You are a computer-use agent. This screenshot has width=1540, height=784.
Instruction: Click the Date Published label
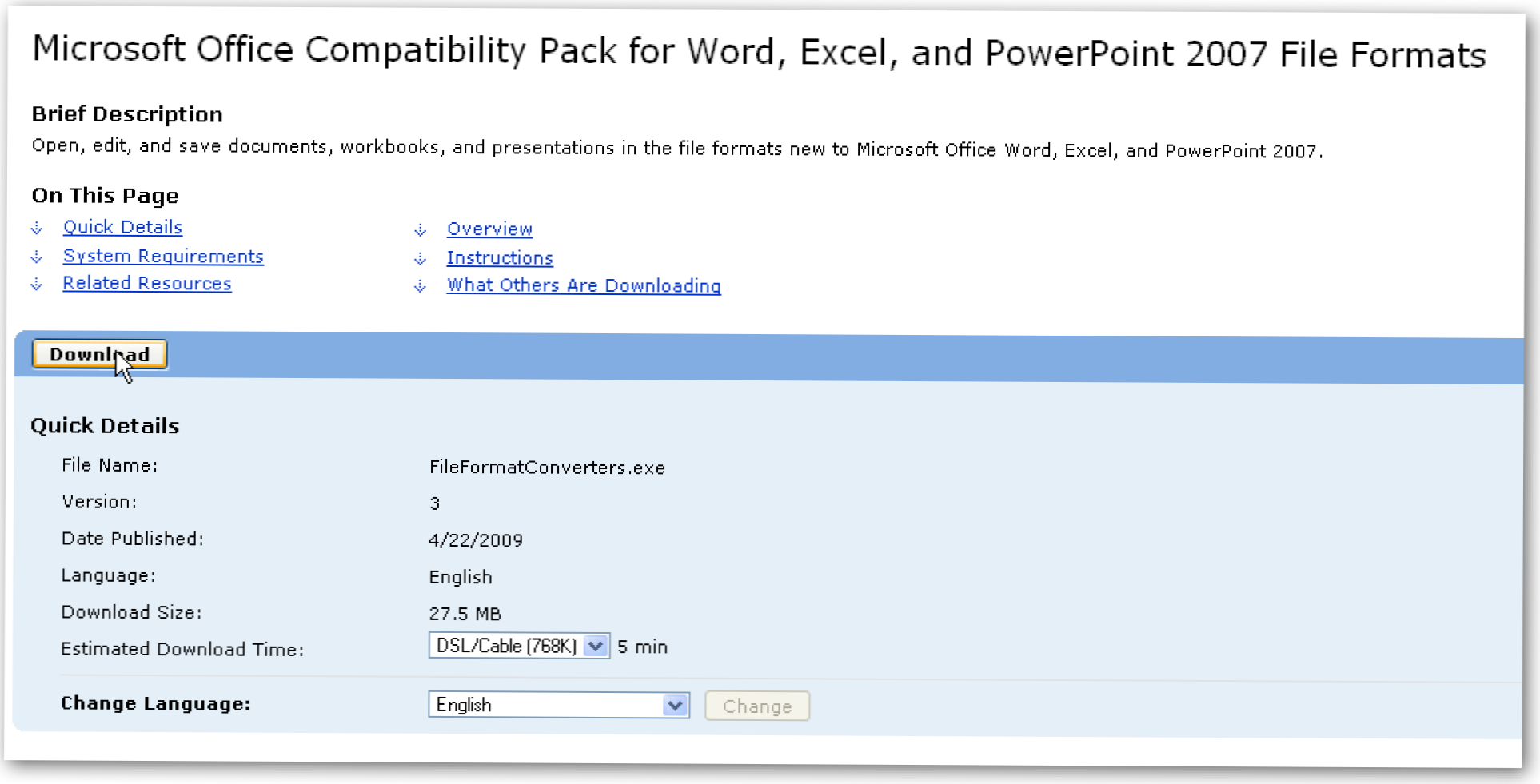pyautogui.click(x=133, y=539)
